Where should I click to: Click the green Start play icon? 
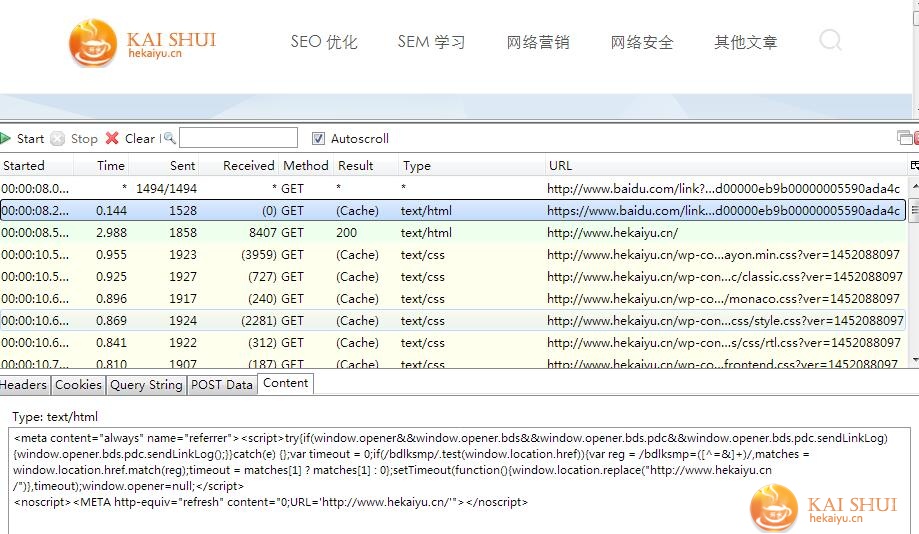(x=6, y=138)
